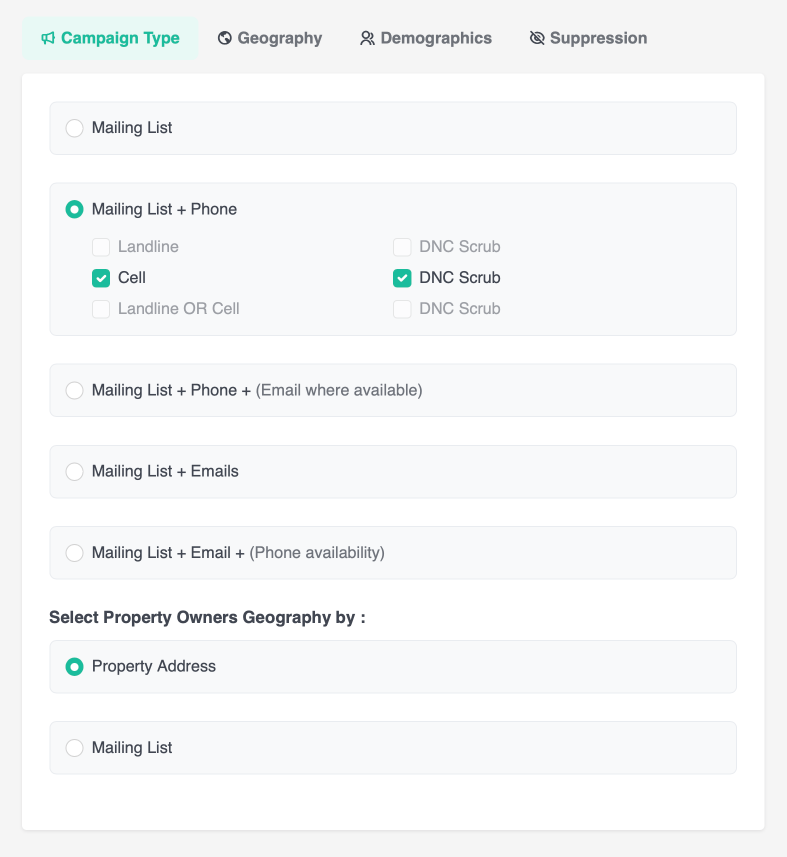Choose Mailing List under Property Owners Geography
The image size is (787, 857).
point(75,748)
